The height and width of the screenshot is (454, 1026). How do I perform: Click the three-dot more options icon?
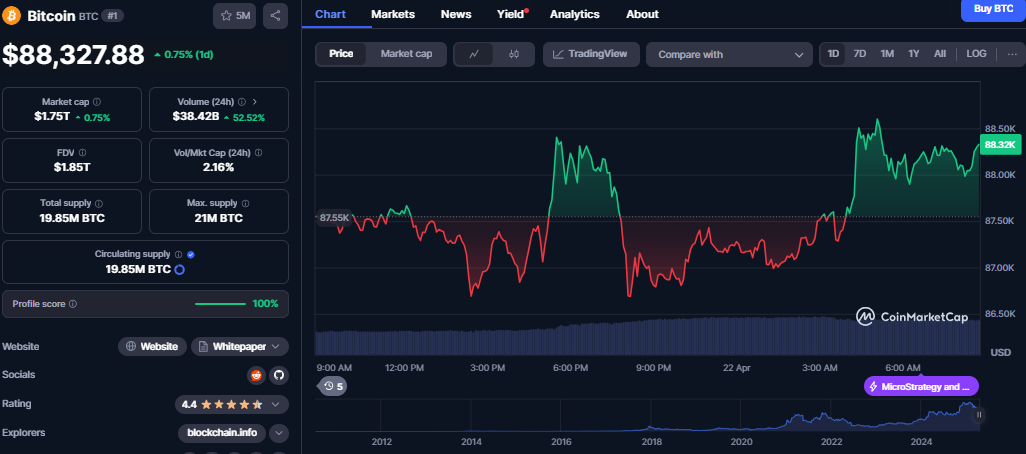click(1012, 54)
